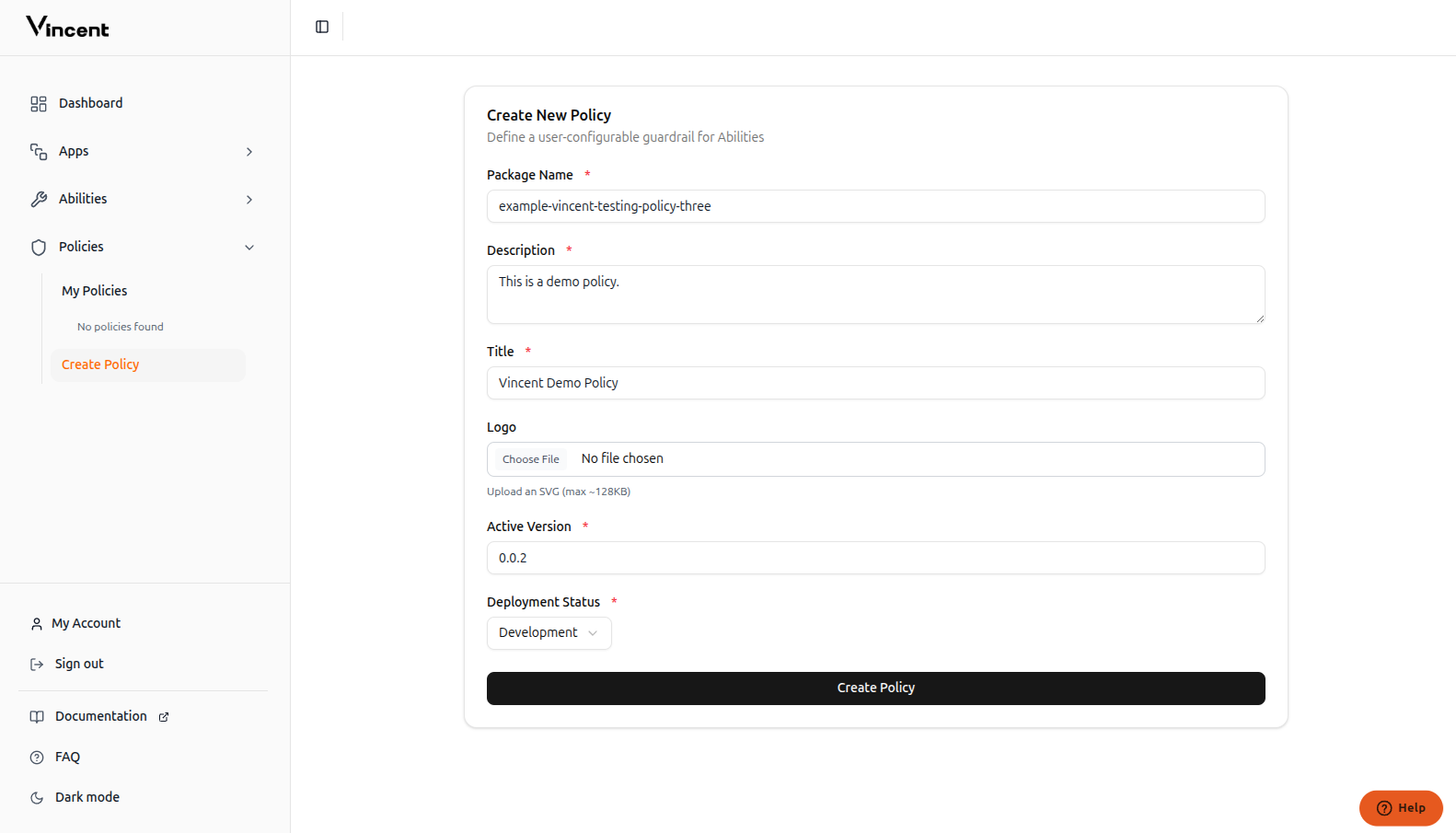Select the Abilities wrench icon
Image resolution: width=1456 pixels, height=833 pixels.
click(38, 199)
